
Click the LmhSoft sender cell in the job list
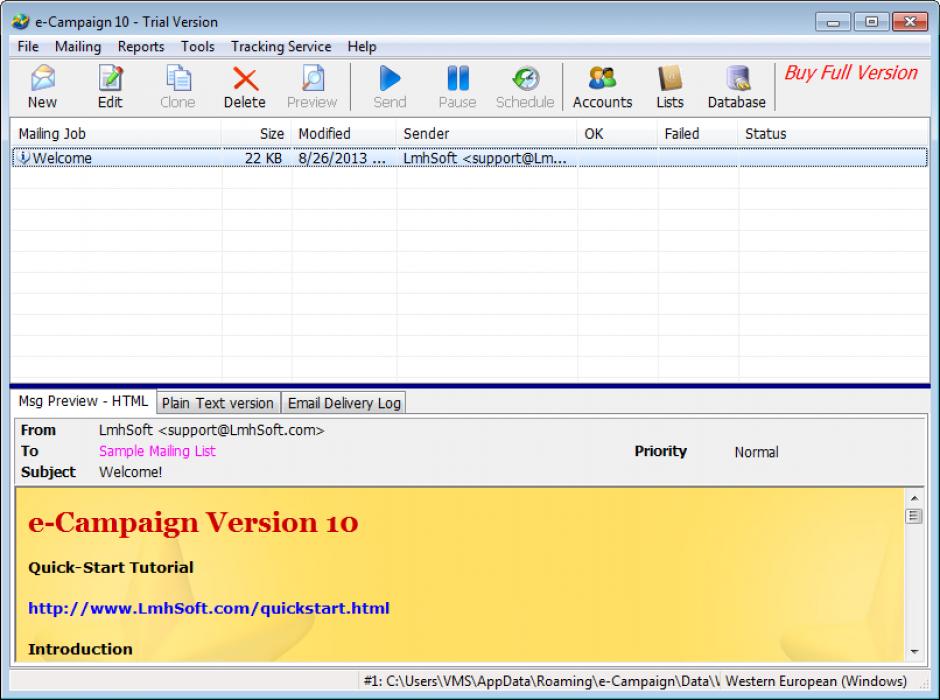point(485,158)
